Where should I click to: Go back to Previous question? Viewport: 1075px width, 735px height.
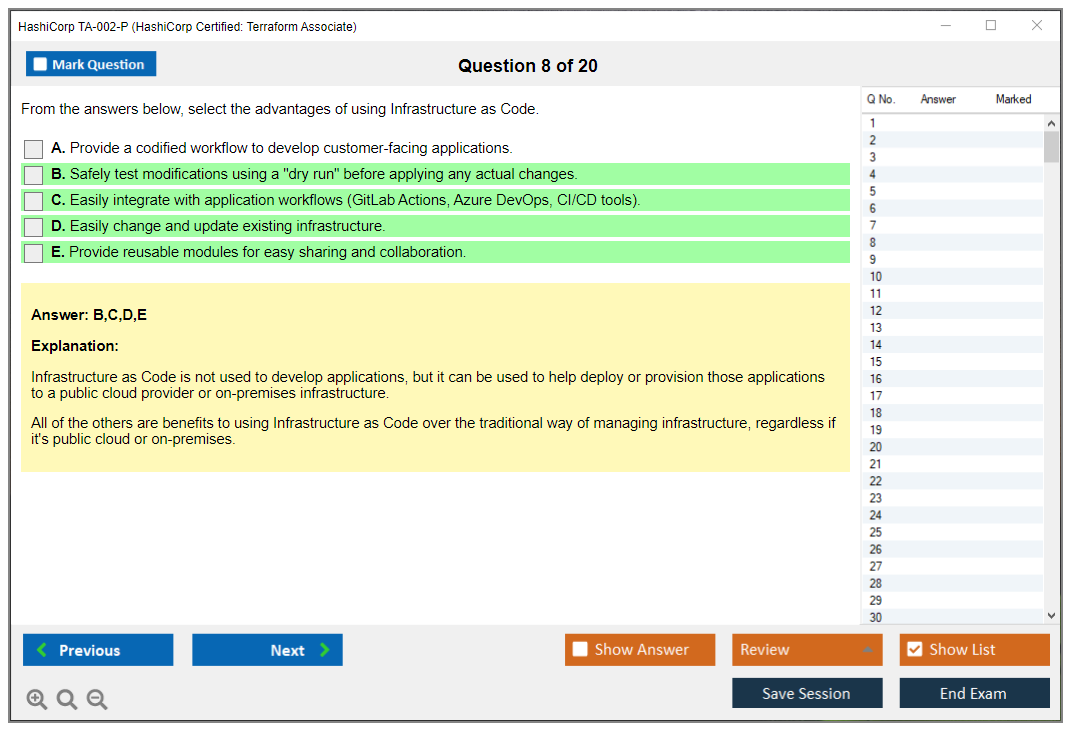pos(98,650)
